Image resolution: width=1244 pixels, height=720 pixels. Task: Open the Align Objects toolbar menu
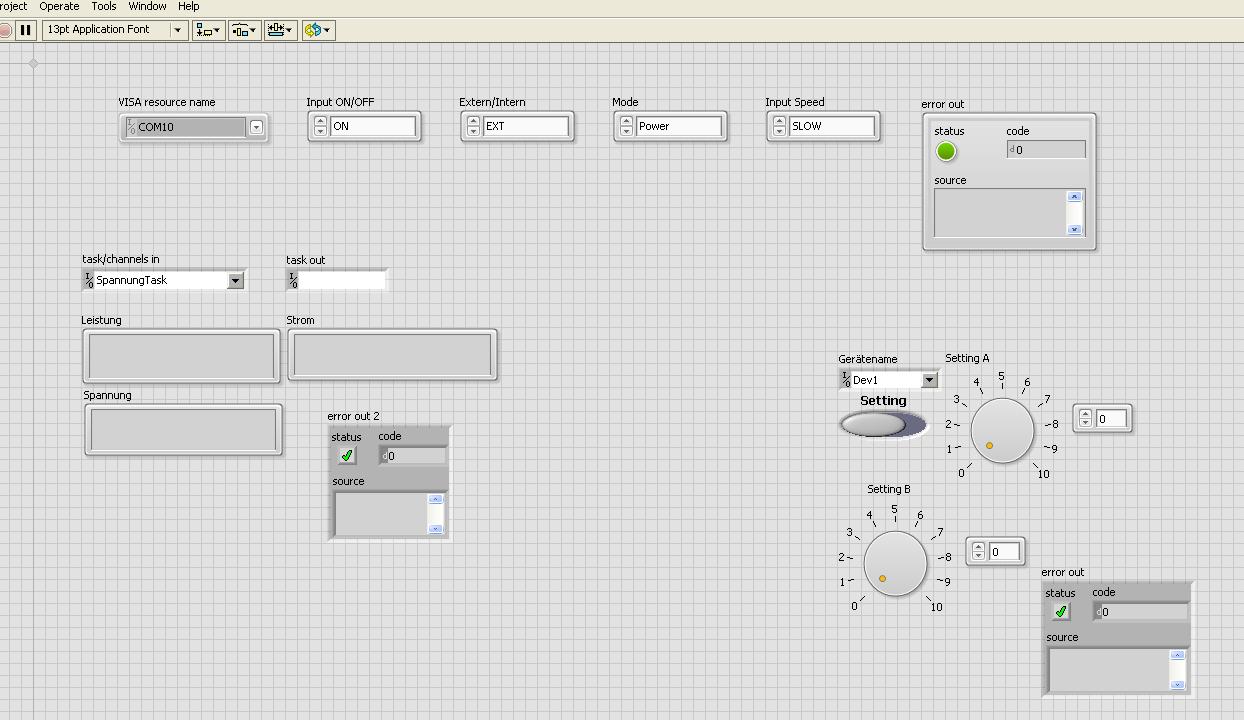tap(208, 30)
